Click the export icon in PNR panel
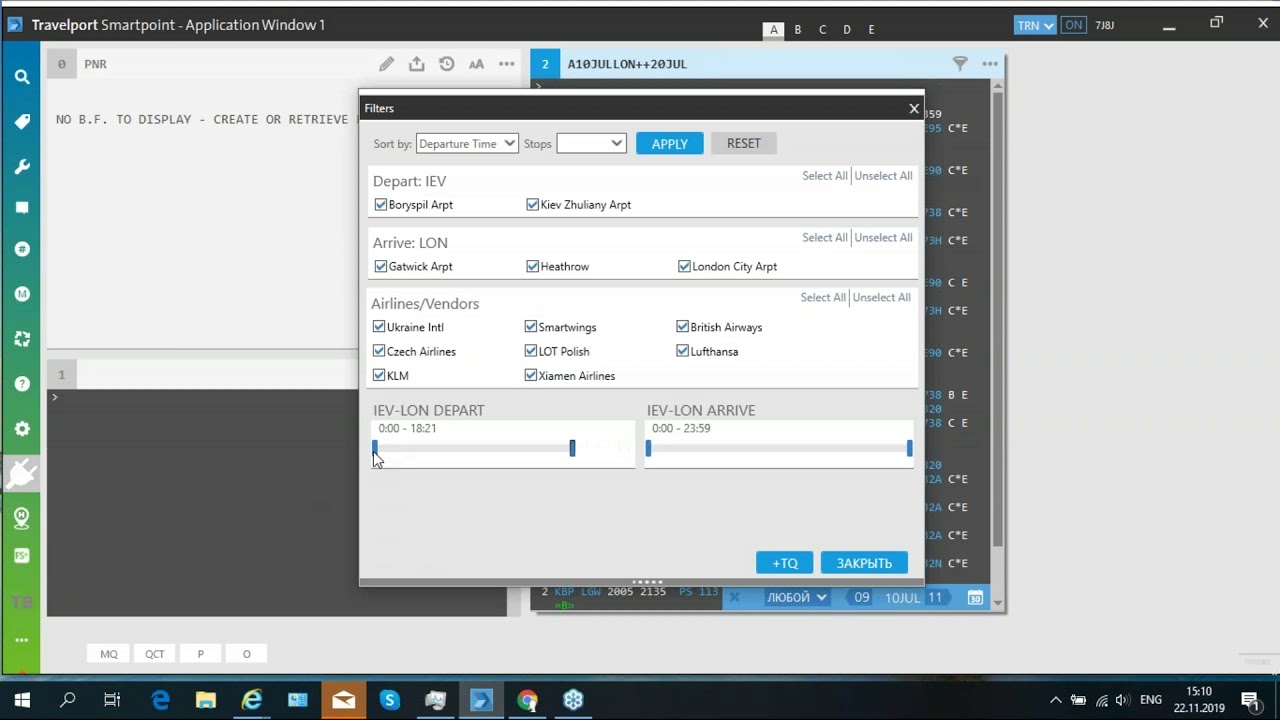The height and width of the screenshot is (720, 1280). point(416,64)
